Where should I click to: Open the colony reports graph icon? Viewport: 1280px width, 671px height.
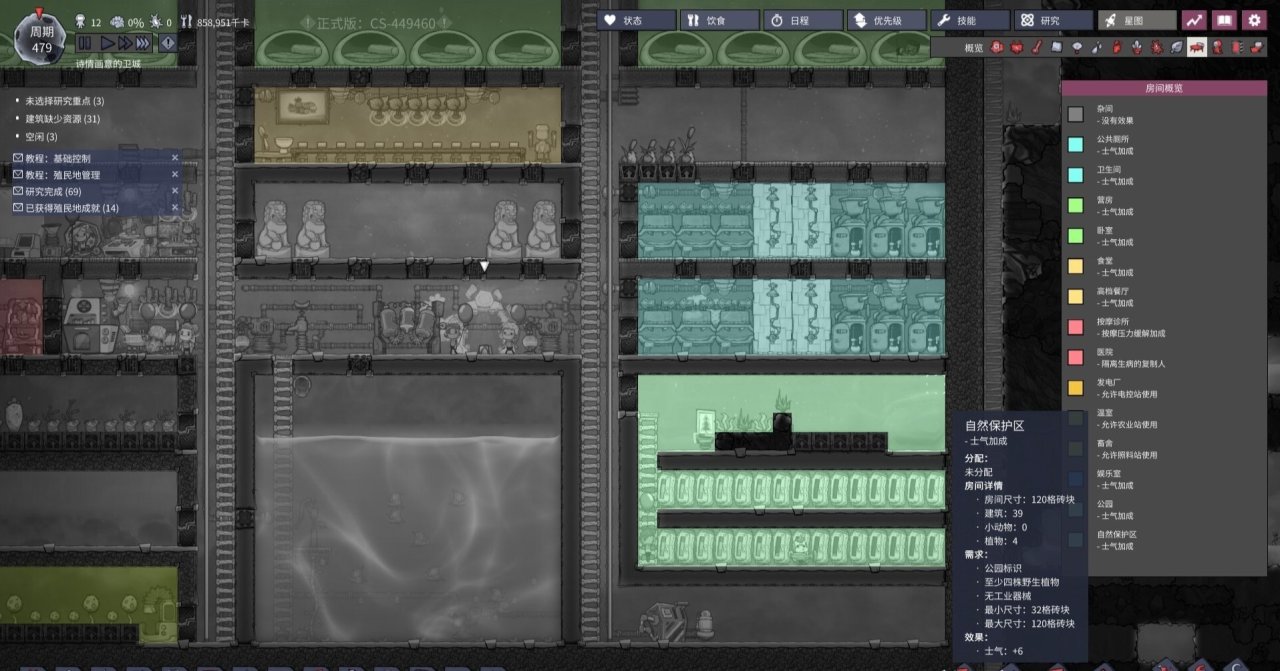1194,20
